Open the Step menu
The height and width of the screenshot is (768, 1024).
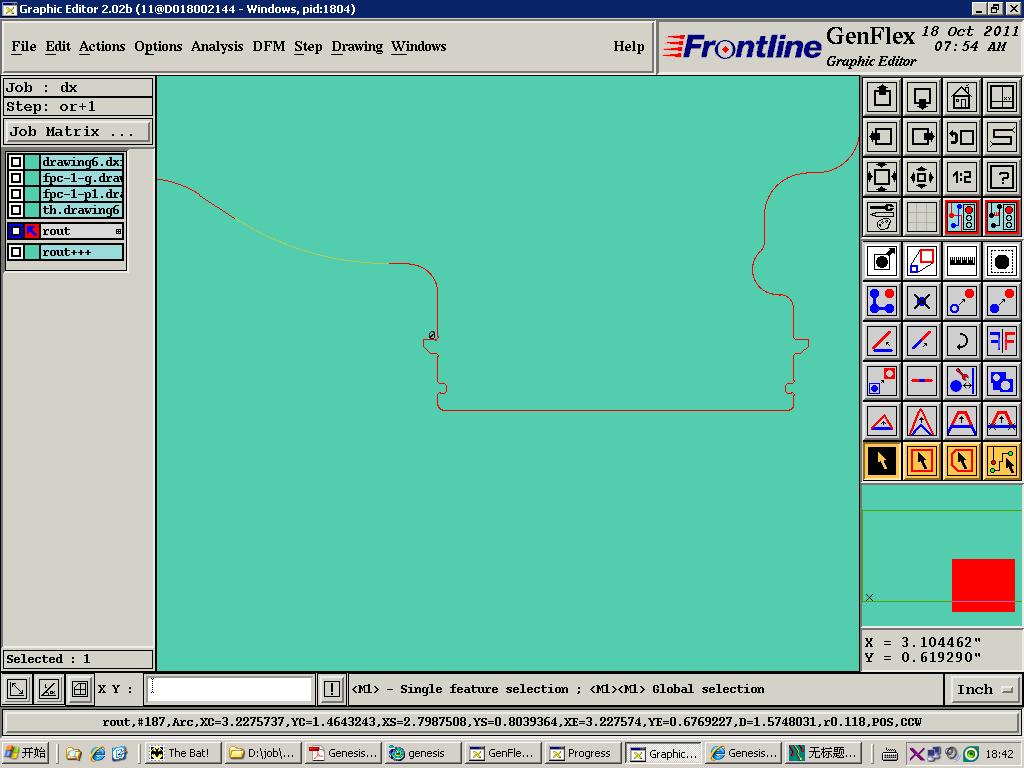coord(308,46)
